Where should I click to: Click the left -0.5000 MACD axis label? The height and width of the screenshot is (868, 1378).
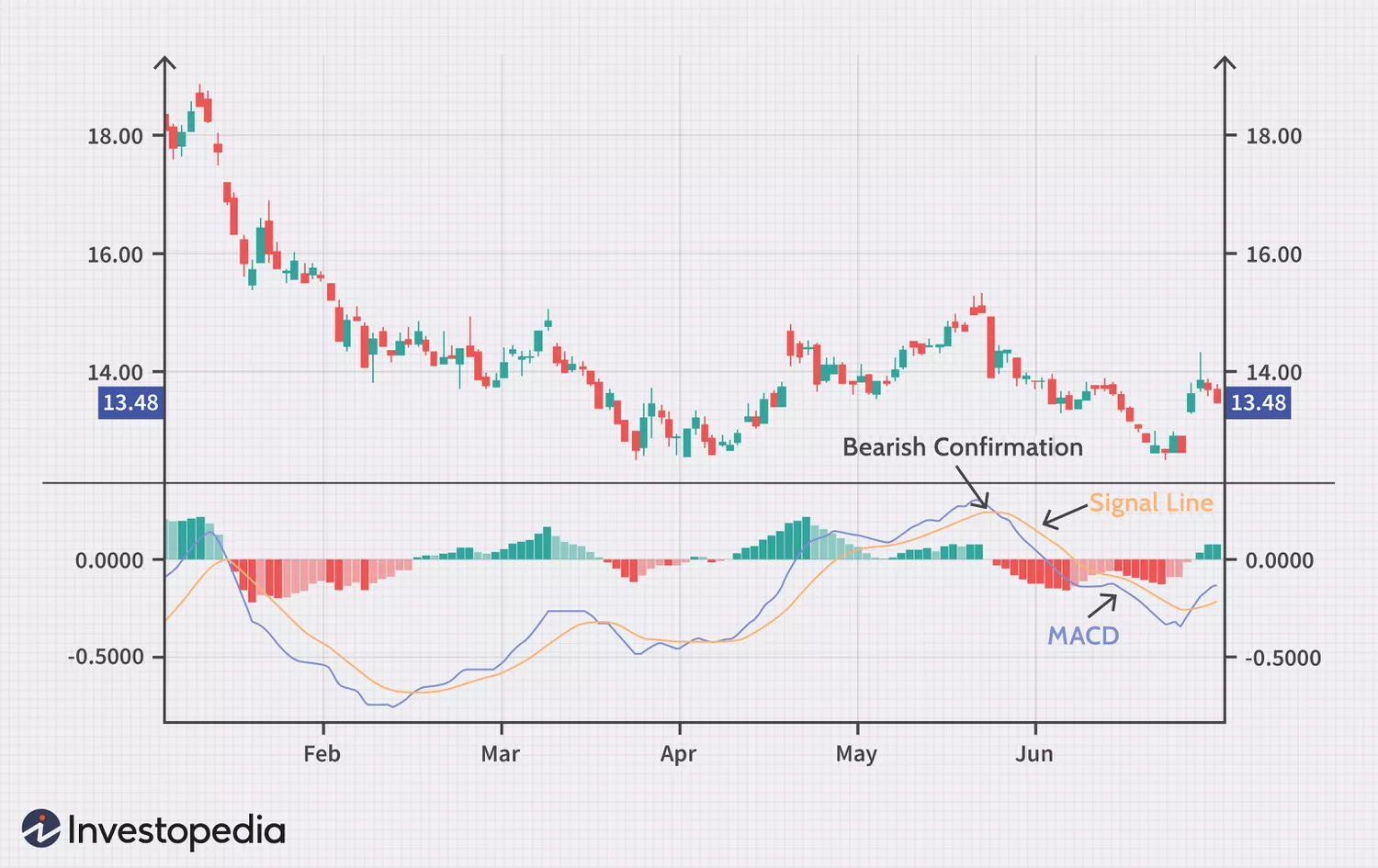(x=106, y=657)
